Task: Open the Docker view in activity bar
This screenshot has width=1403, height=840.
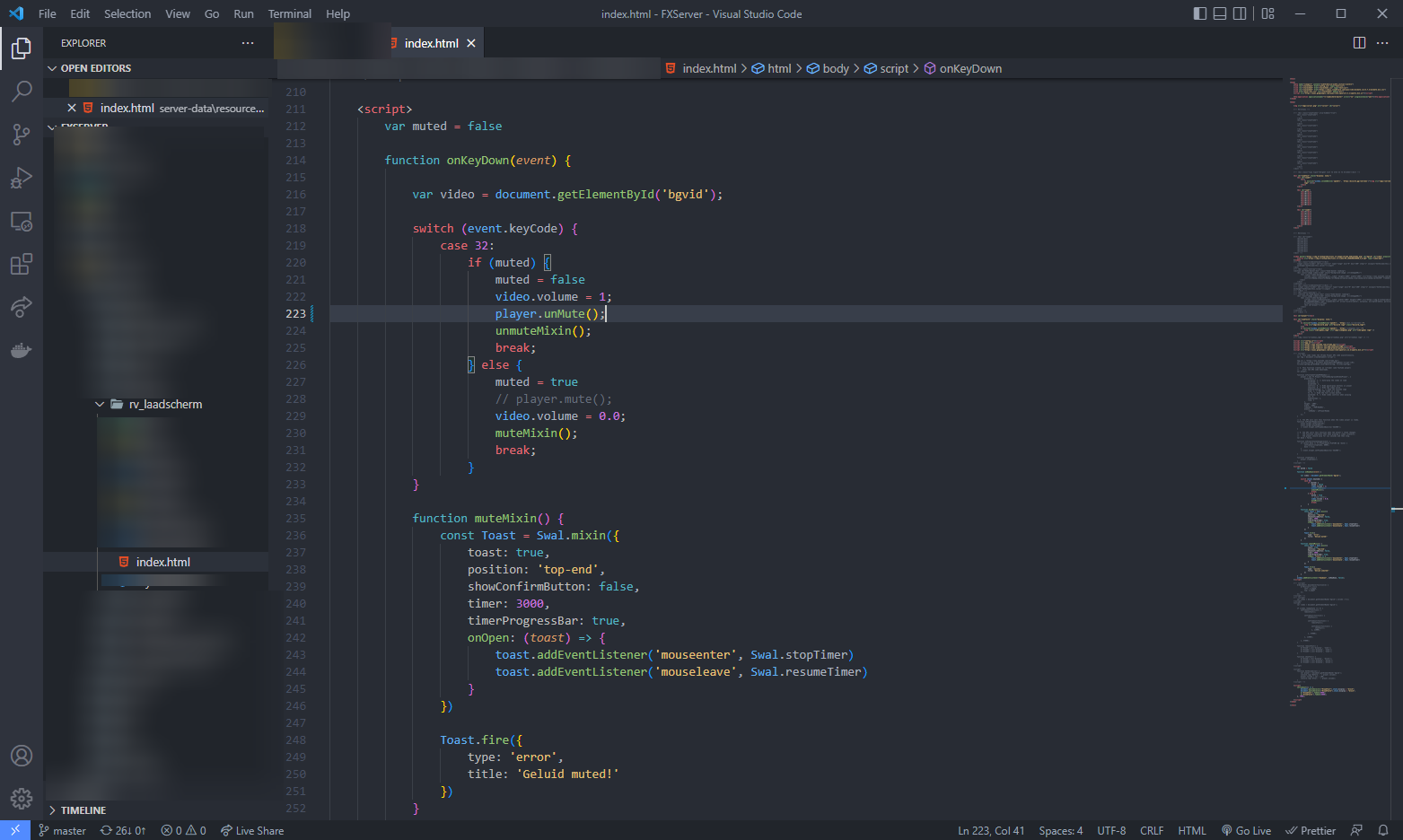Action: tap(22, 350)
